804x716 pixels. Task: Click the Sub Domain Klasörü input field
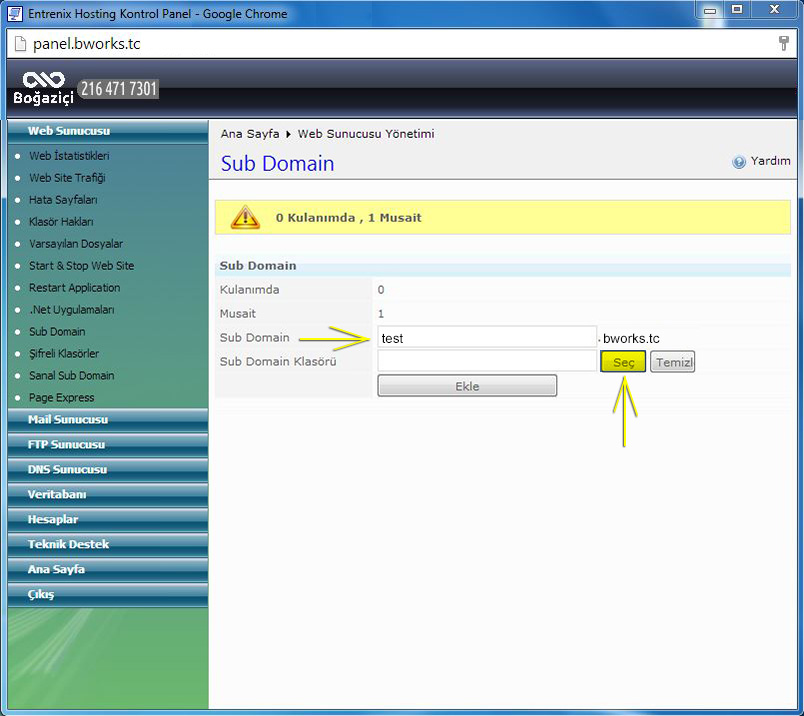coord(486,361)
